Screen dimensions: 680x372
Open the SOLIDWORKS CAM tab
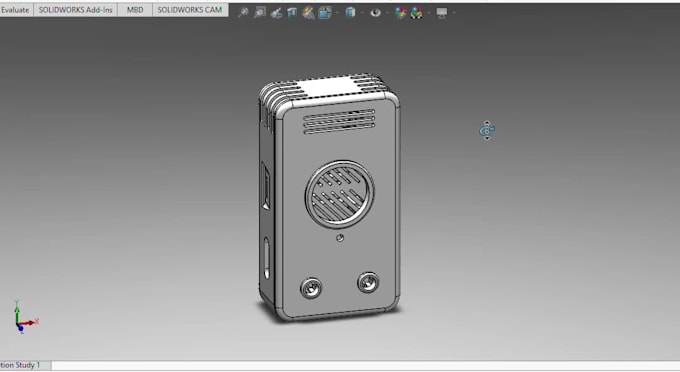(190, 10)
